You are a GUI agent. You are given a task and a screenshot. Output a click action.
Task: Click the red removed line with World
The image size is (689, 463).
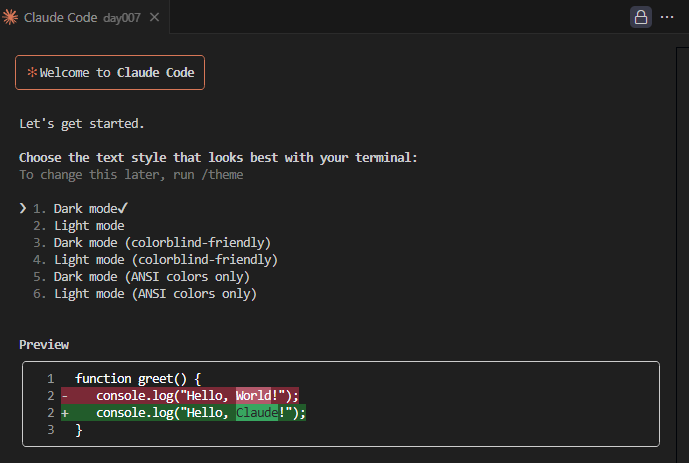[x=180, y=396]
